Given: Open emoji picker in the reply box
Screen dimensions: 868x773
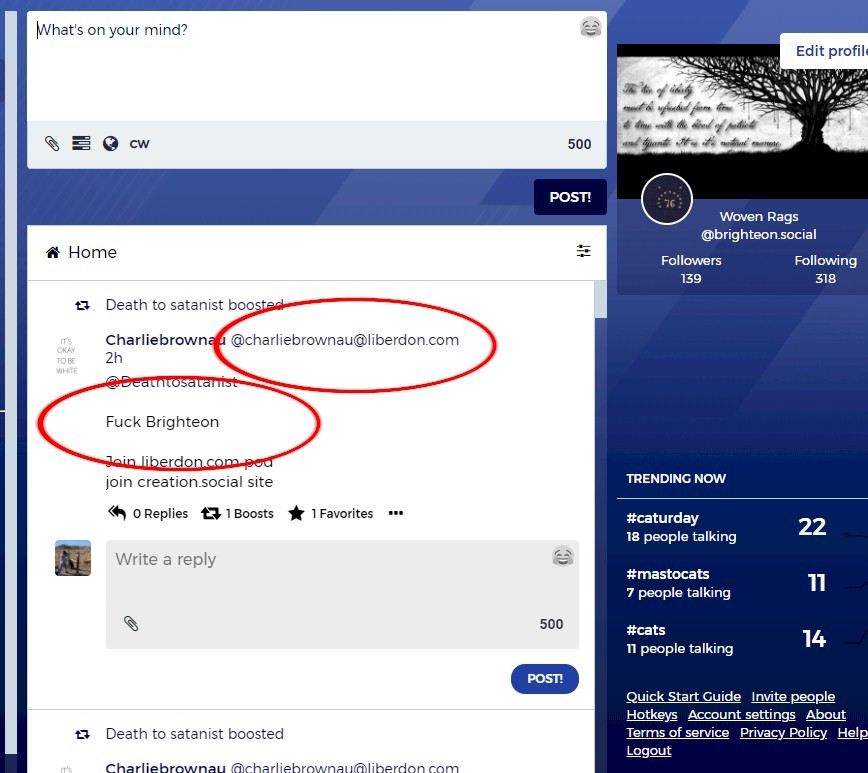Looking at the screenshot, I should [563, 557].
